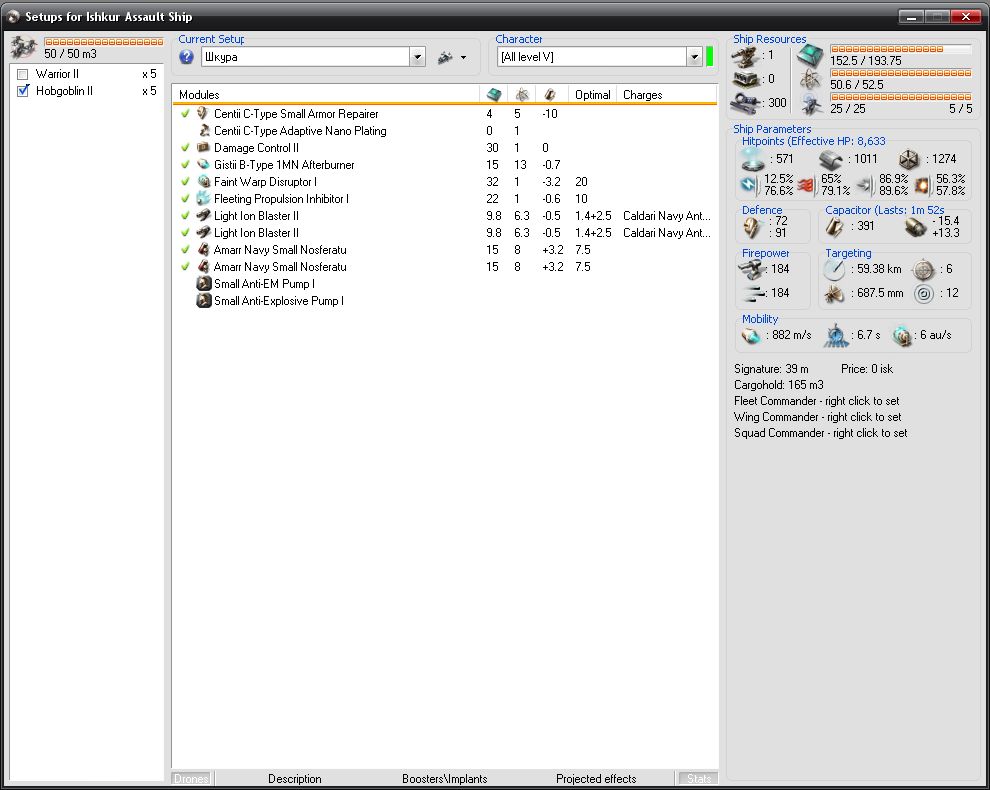Image resolution: width=990 pixels, height=790 pixels.
Task: Click the 1MN Afterburner module icon
Action: pyautogui.click(x=203, y=165)
